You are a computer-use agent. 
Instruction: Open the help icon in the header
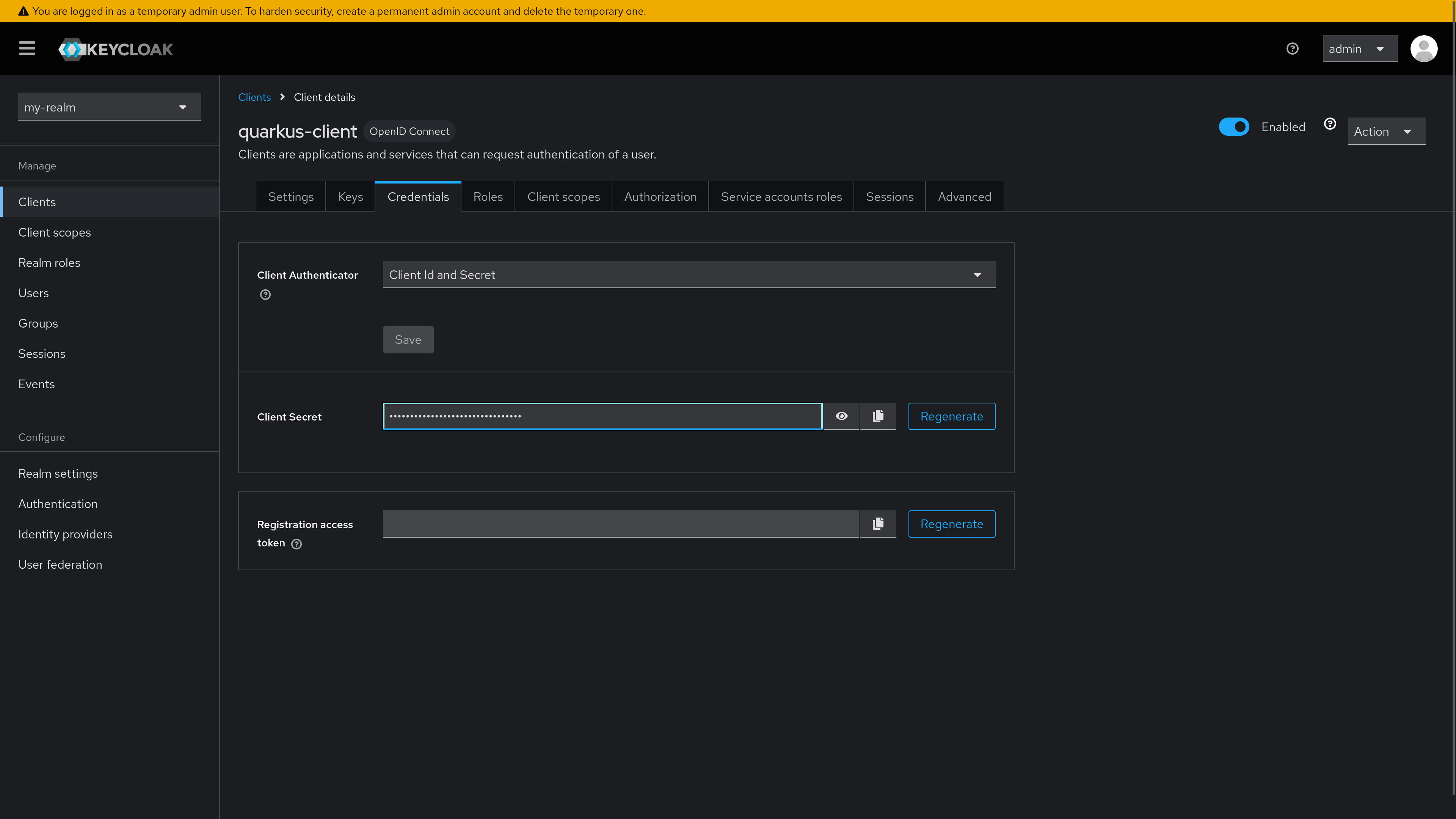(1292, 49)
